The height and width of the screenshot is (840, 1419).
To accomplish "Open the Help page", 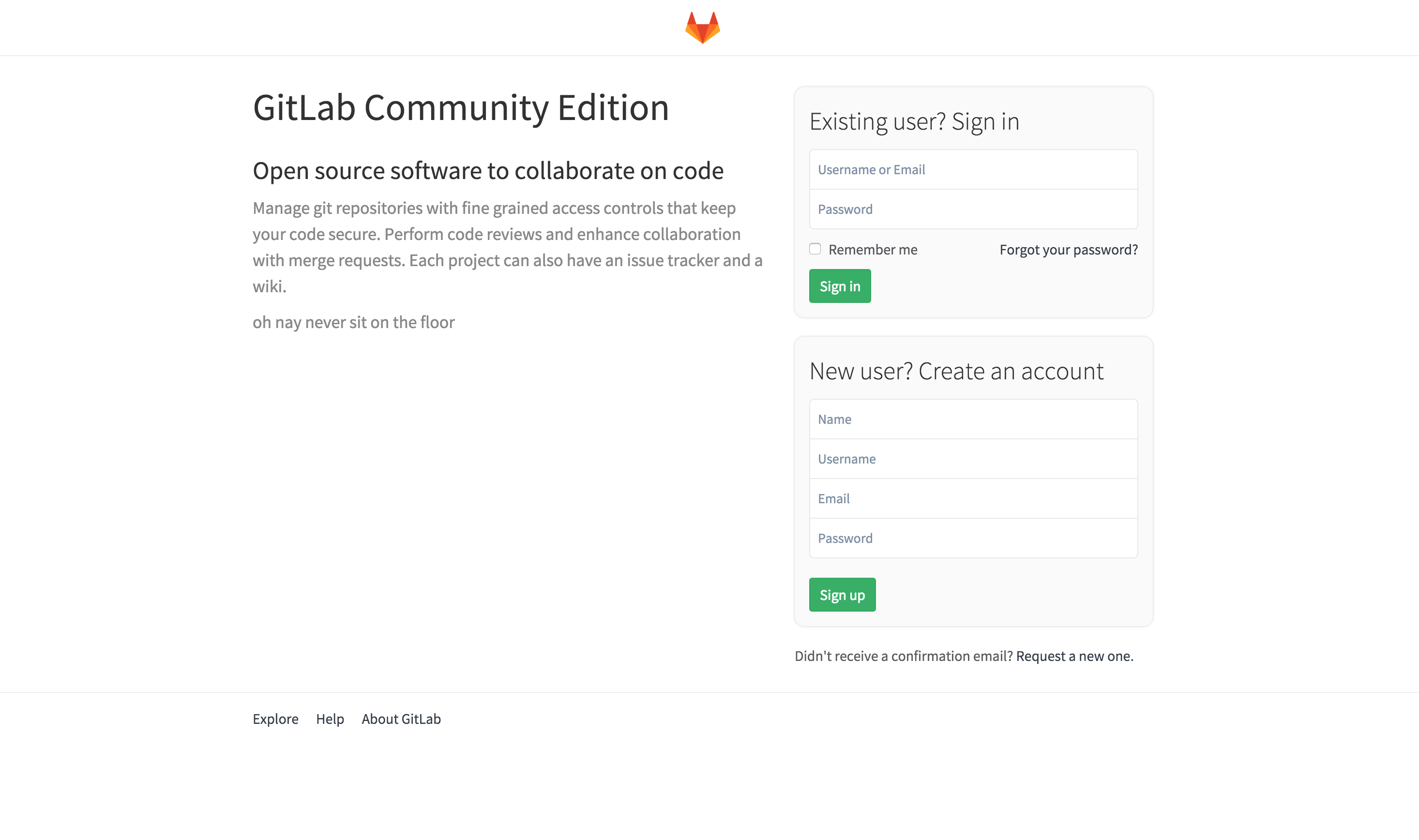I will (x=330, y=719).
